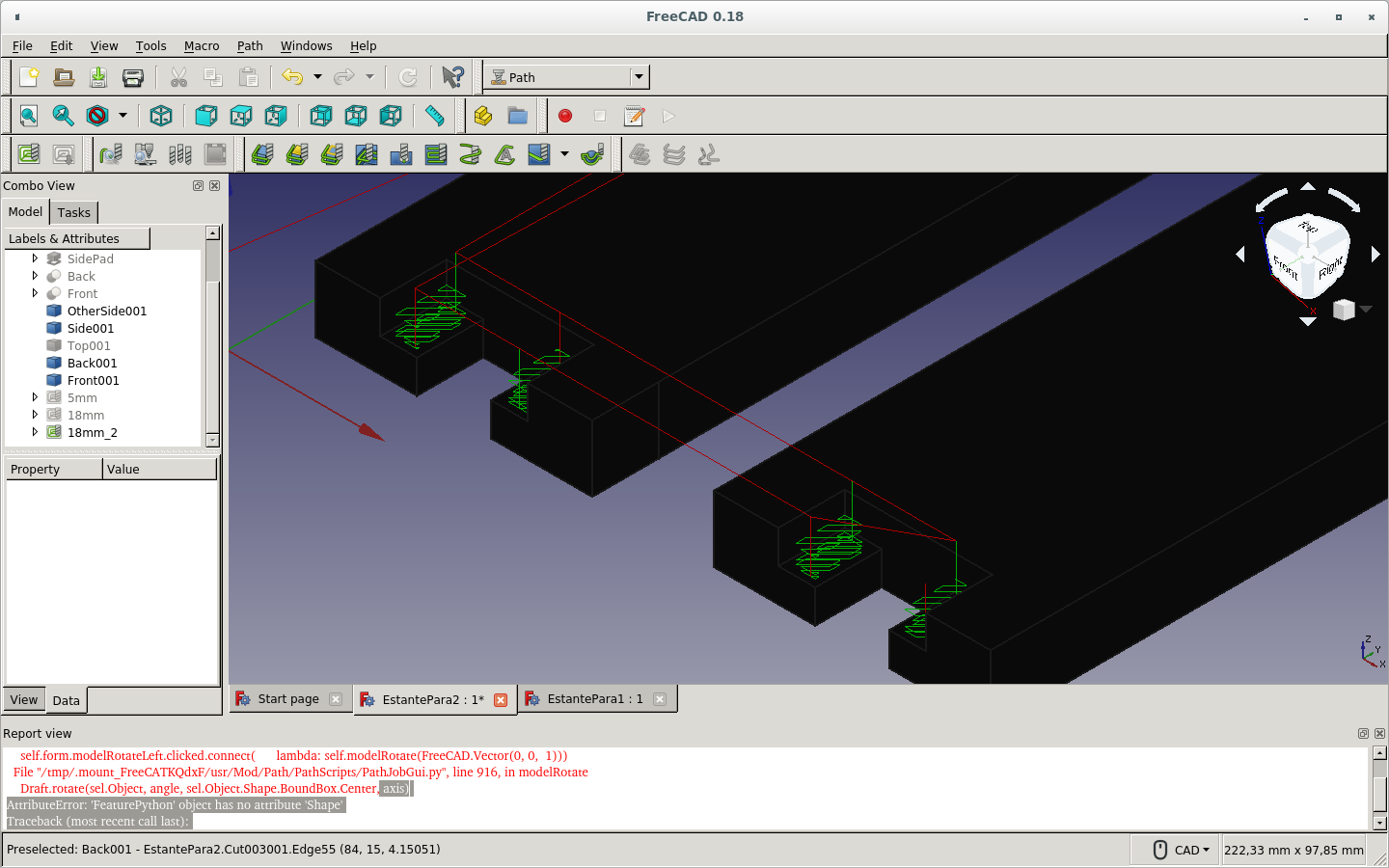Undo the last action
The height and width of the screenshot is (868, 1389).
[292, 77]
